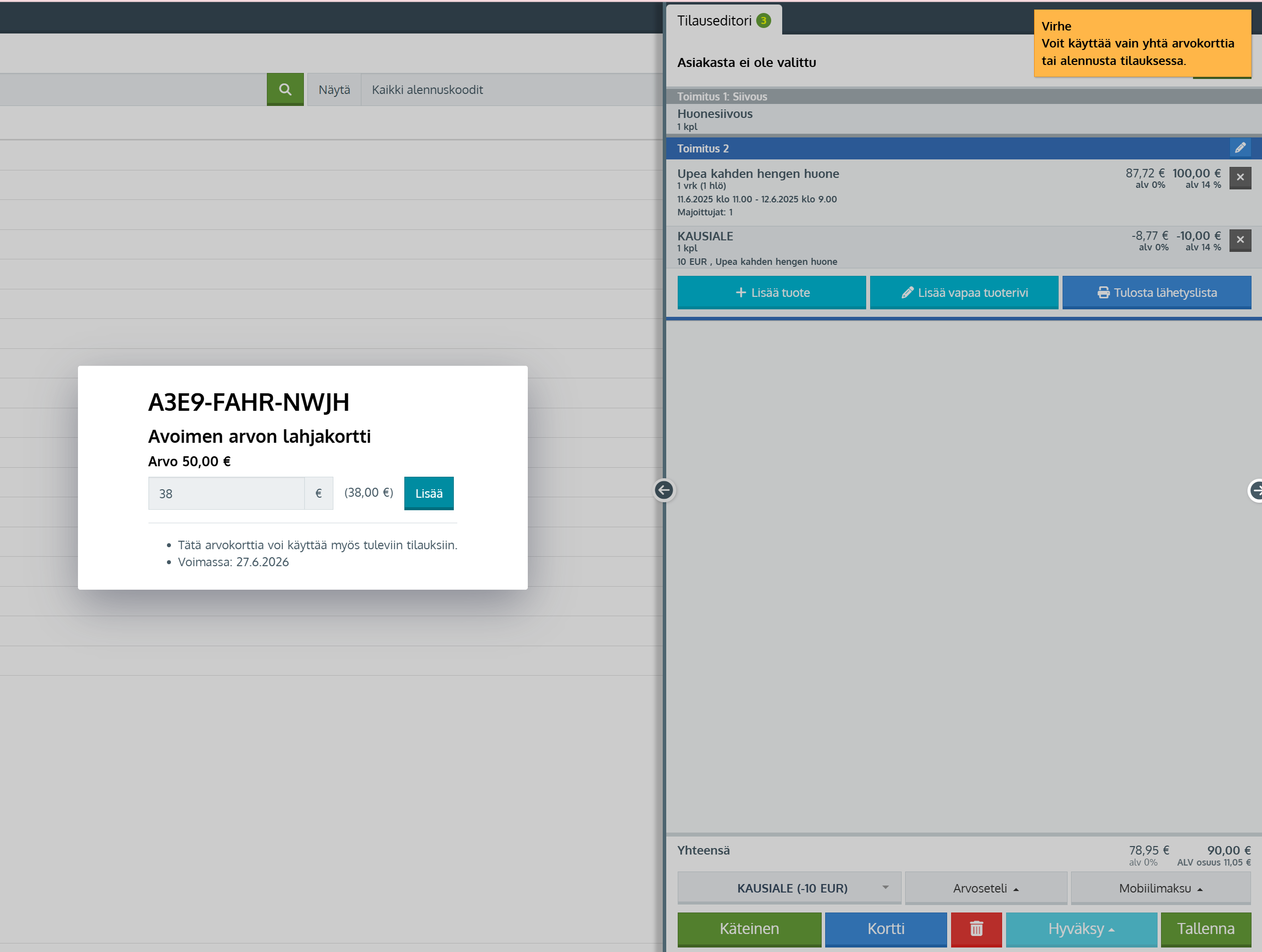Click the green search magnifier icon
Image resolution: width=1262 pixels, height=952 pixels.
[285, 89]
